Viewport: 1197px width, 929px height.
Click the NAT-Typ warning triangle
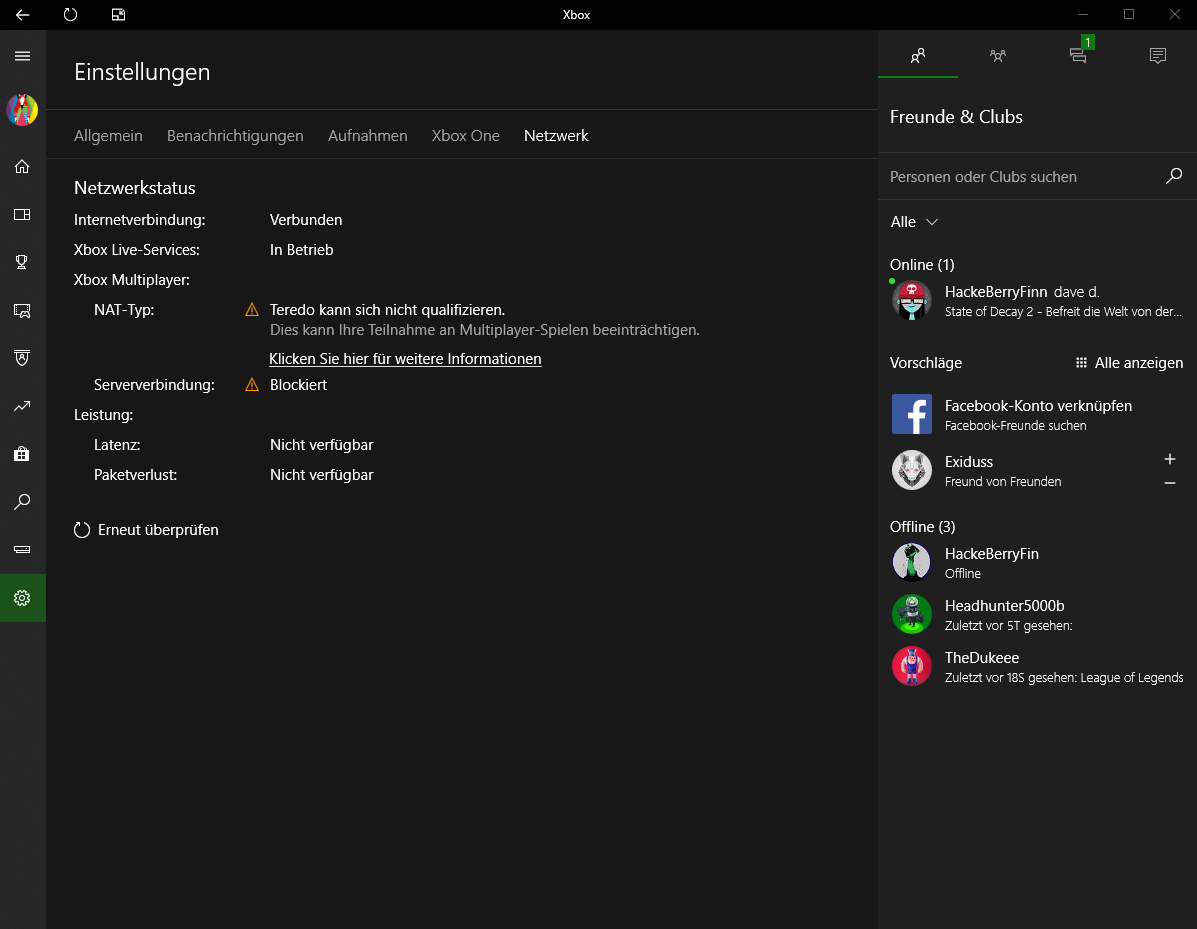tap(252, 310)
